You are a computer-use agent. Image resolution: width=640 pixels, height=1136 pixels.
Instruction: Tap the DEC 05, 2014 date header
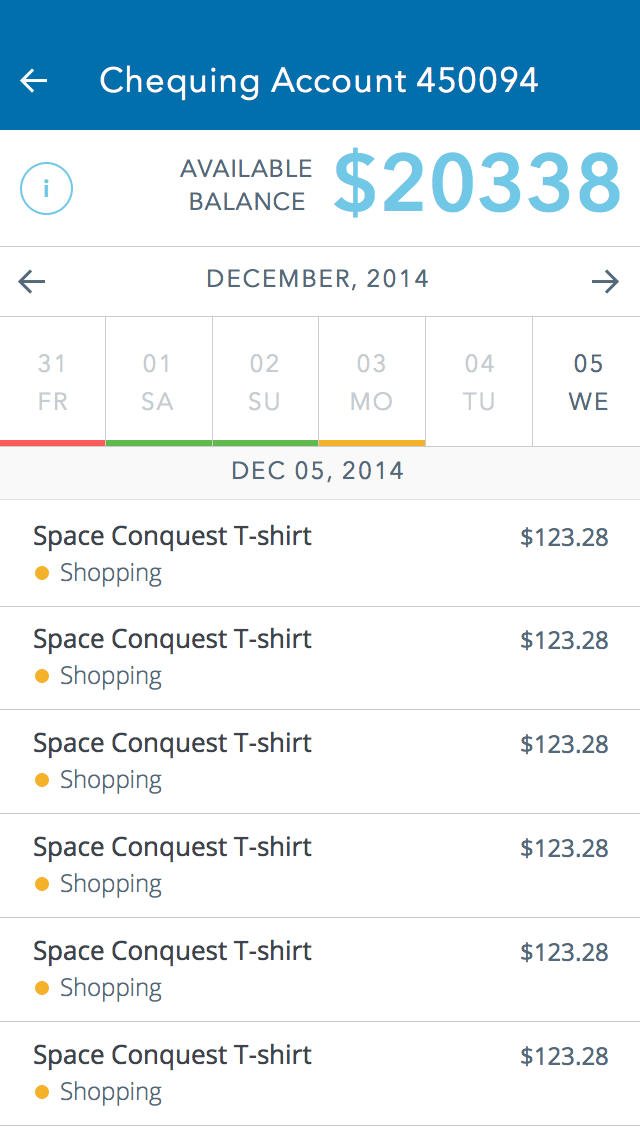(318, 471)
